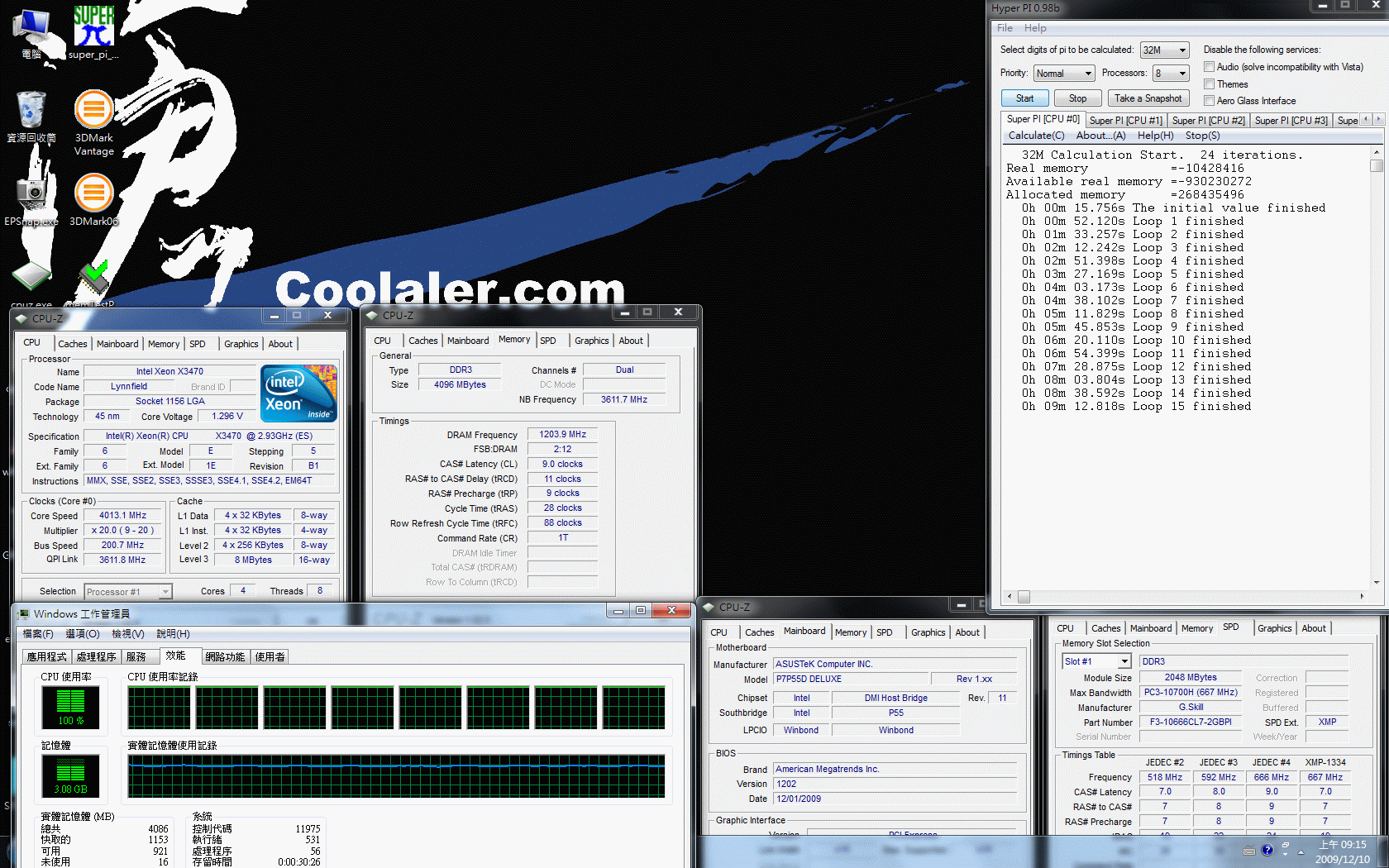Click the title bar icon of the CPU-Z Memory window
This screenshot has height=868, width=1389.
[372, 315]
